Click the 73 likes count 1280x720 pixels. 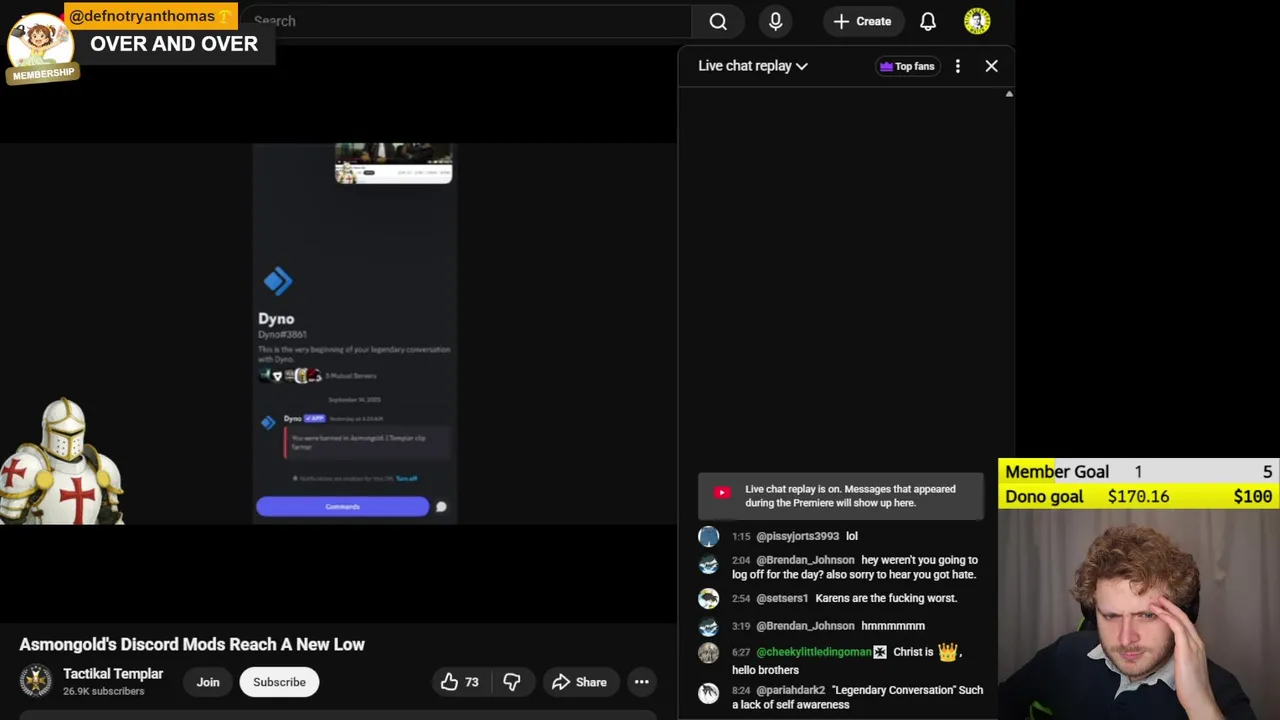472,682
